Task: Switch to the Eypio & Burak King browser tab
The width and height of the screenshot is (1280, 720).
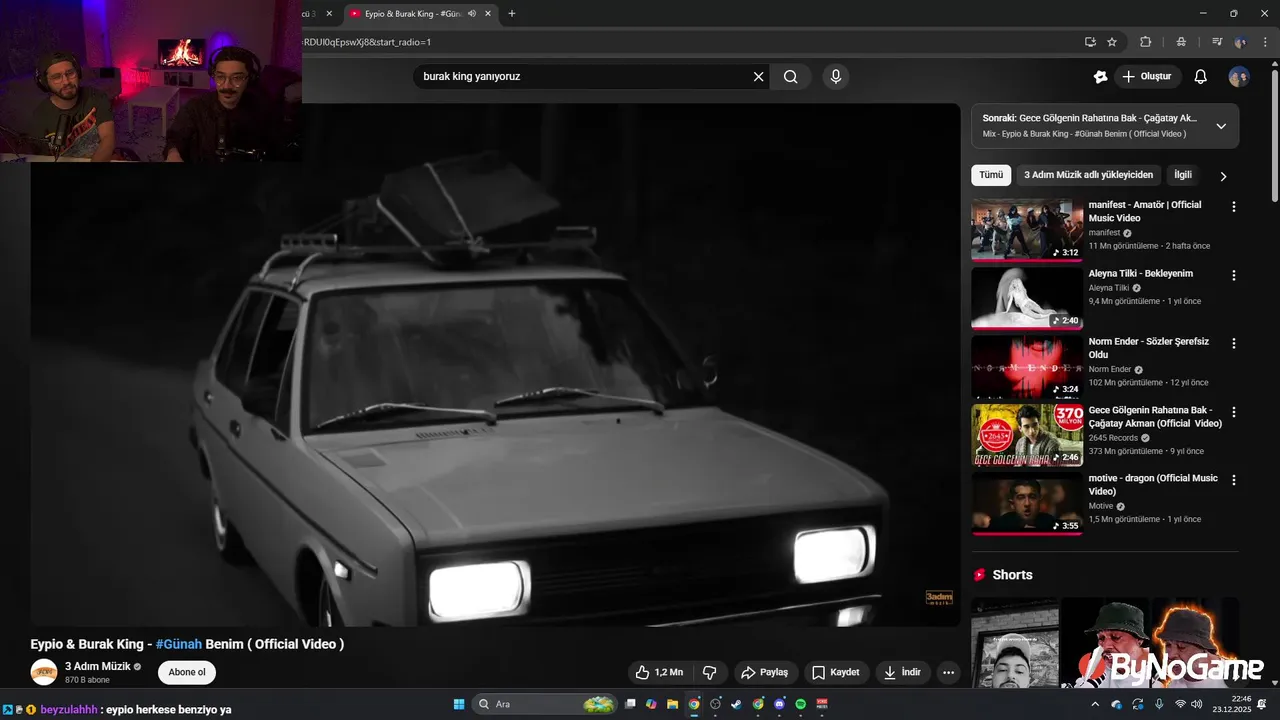Action: point(420,14)
